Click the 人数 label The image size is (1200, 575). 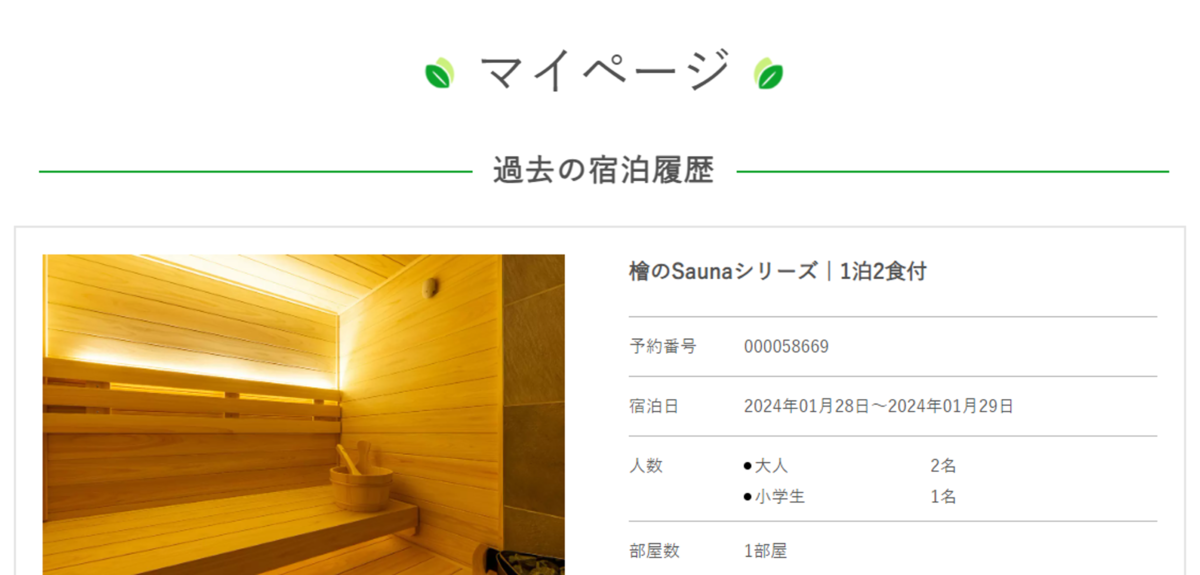click(x=645, y=465)
